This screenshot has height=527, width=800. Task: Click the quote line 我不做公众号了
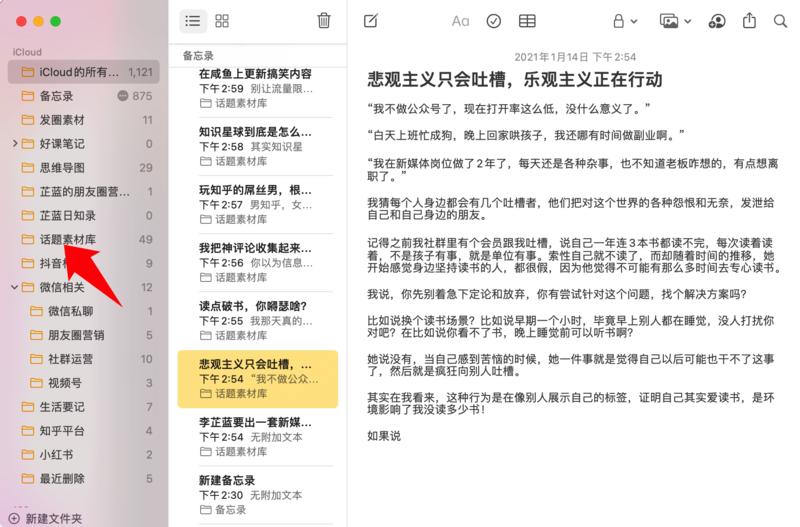[x=509, y=109]
